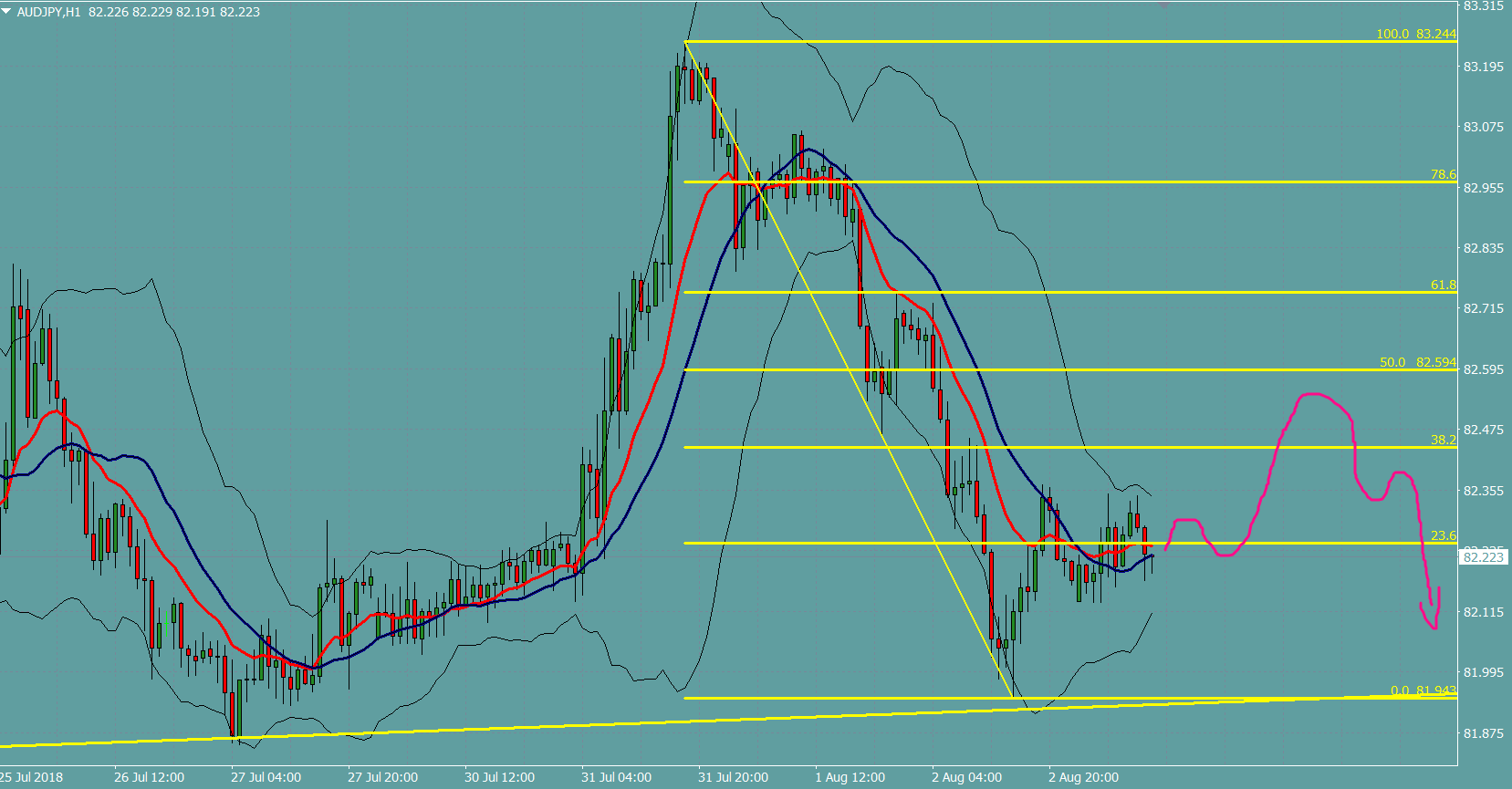Select the 23.6 Fibonacci level label

1443,535
